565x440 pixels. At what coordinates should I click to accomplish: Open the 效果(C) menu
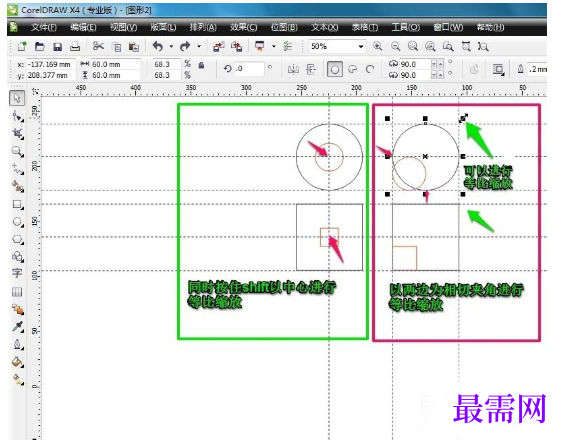[x=244, y=27]
